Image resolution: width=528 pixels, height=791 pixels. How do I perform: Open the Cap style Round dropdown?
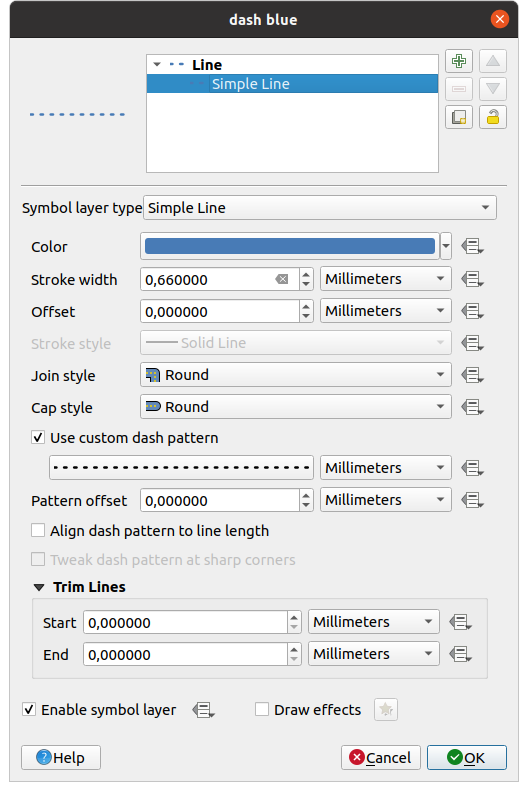coord(296,407)
